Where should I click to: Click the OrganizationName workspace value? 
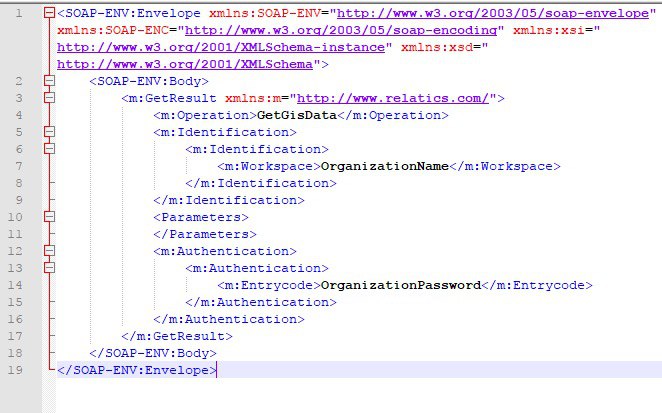click(x=385, y=166)
